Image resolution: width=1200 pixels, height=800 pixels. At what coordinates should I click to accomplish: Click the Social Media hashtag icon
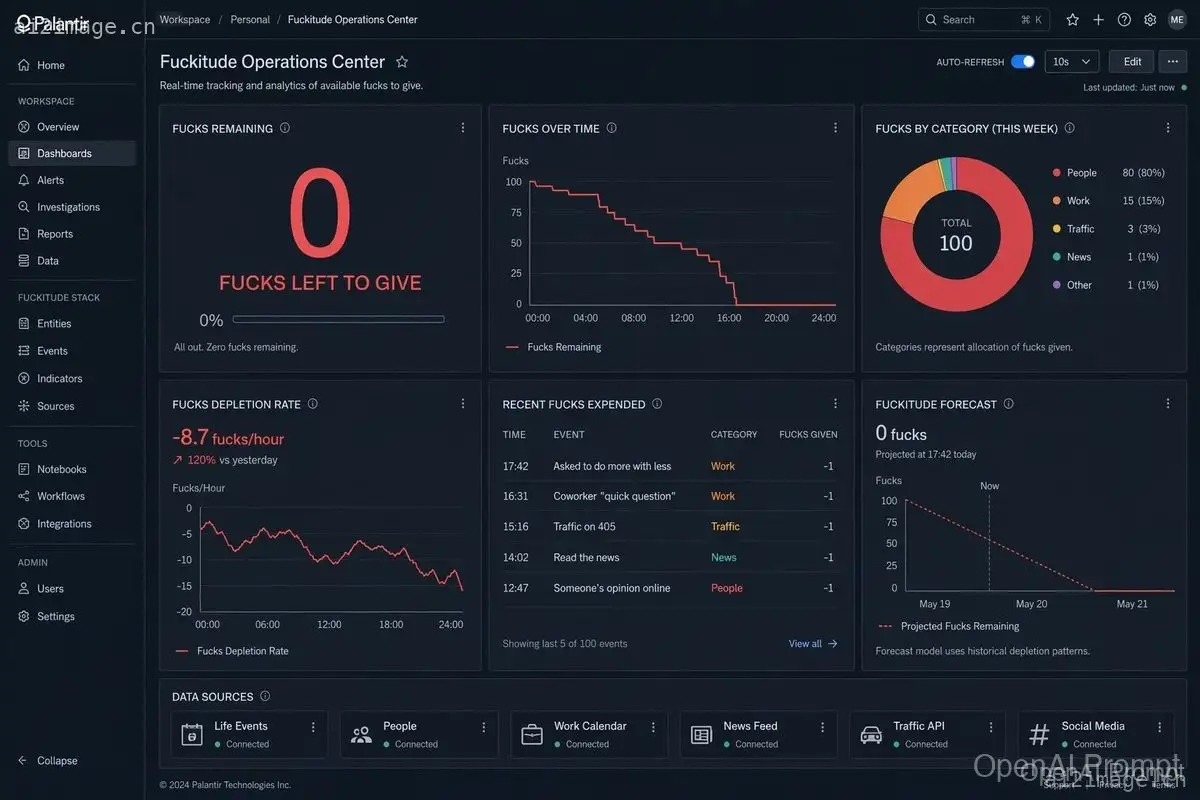point(1040,735)
